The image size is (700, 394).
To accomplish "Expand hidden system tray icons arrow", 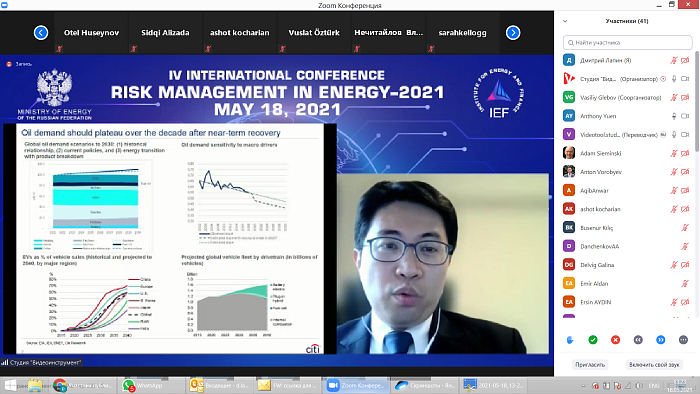I will pos(583,386).
